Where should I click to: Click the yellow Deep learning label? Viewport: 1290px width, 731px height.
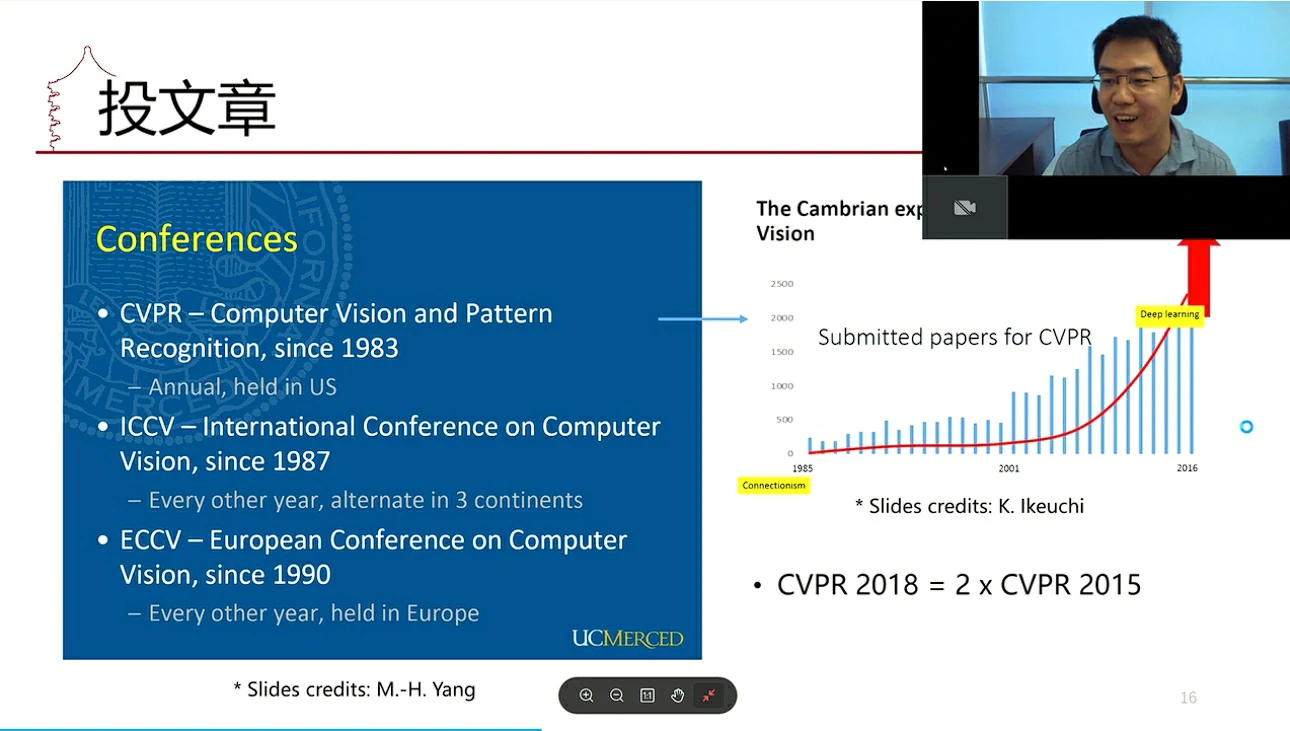coord(1169,315)
